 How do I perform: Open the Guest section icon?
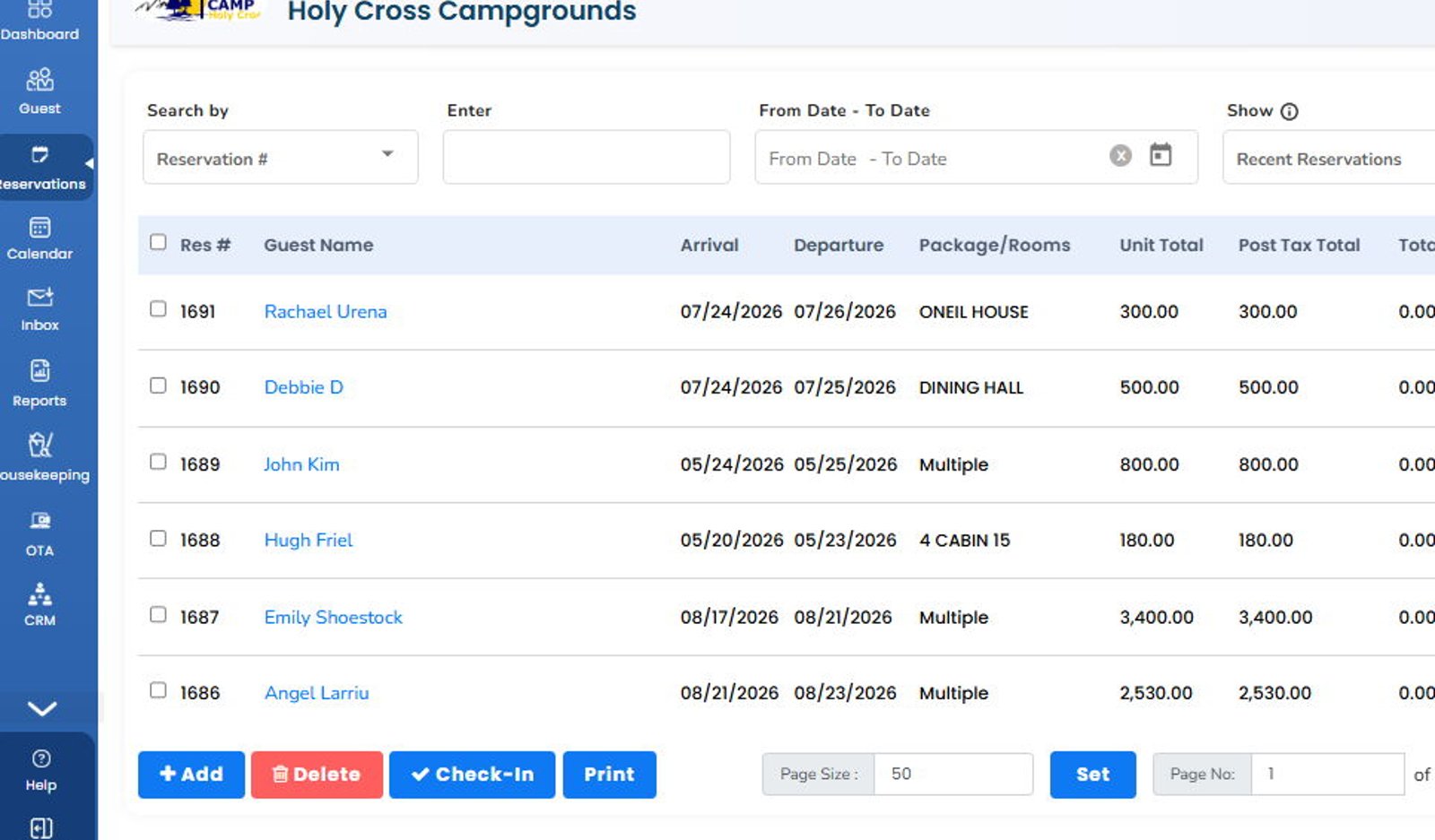pyautogui.click(x=39, y=80)
